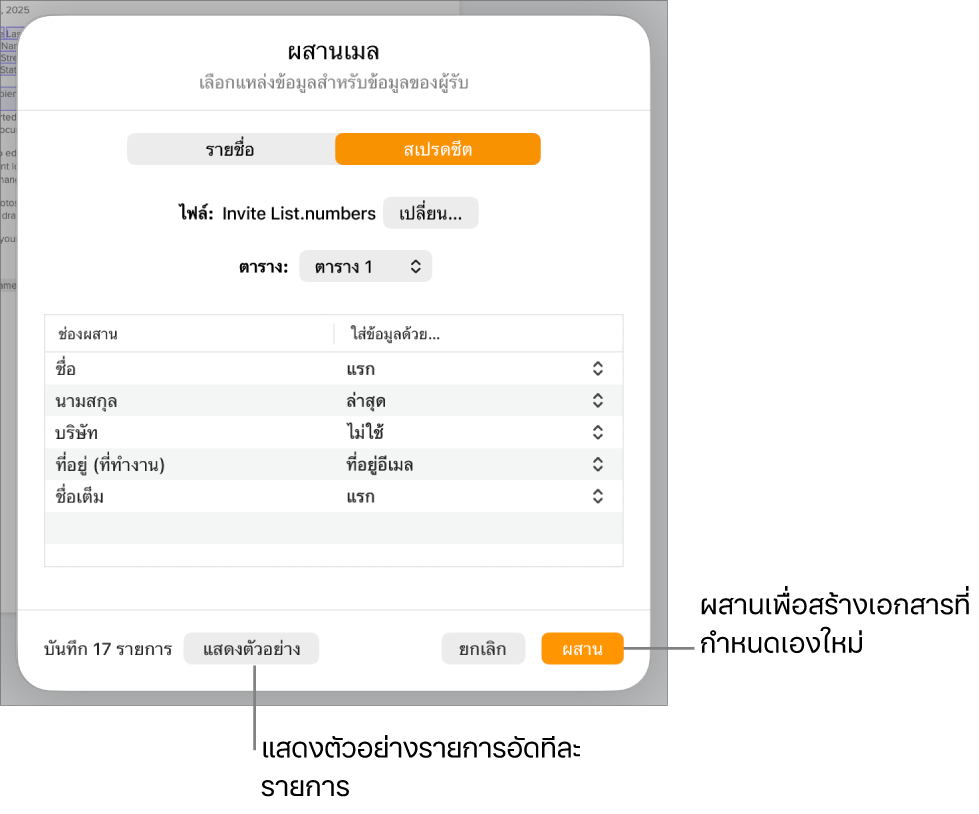Select the ที่อยู่ (ที่ทำงาน) row label
This screenshot has height=814, width=979.
[x=110, y=465]
